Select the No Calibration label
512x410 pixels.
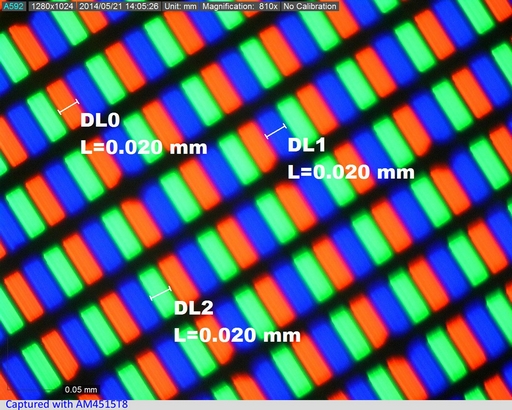point(310,6)
